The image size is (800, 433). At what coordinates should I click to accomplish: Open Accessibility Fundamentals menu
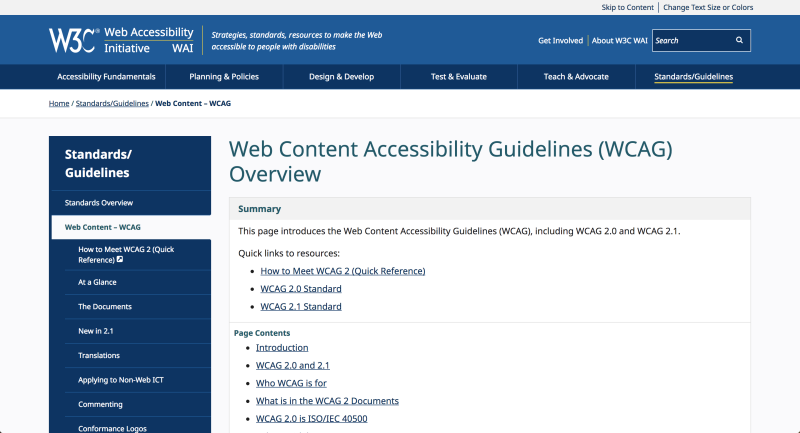coord(106,77)
